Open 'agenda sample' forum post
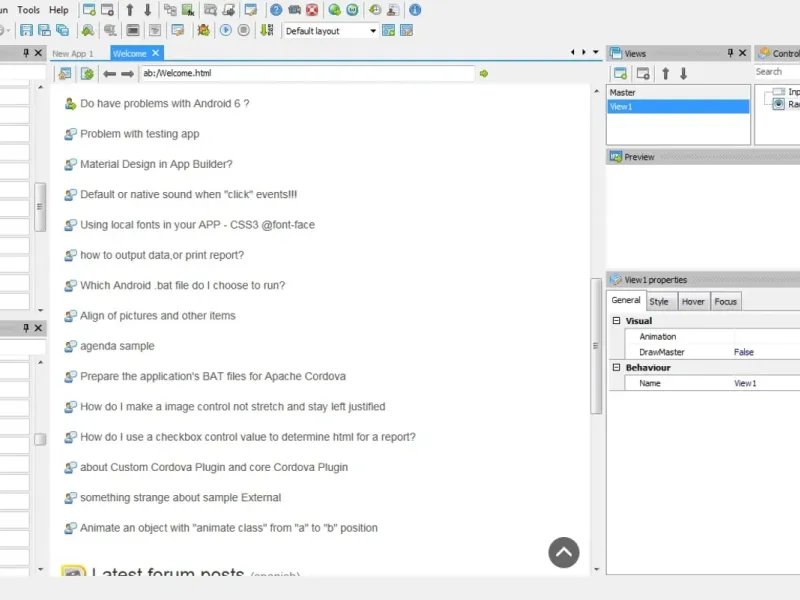 [x=117, y=346]
